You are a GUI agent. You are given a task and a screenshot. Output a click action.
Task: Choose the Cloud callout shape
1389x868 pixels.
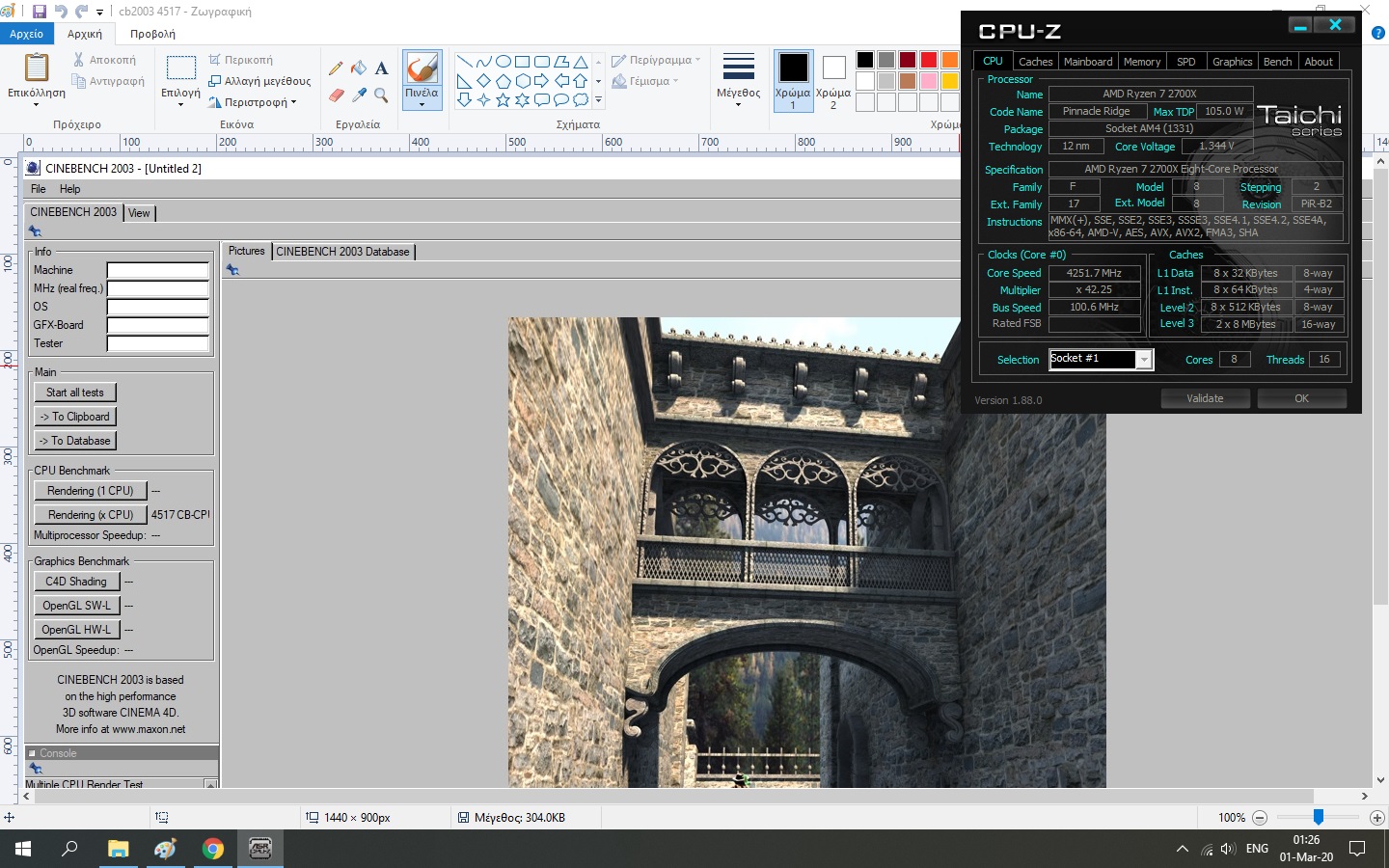(x=580, y=99)
